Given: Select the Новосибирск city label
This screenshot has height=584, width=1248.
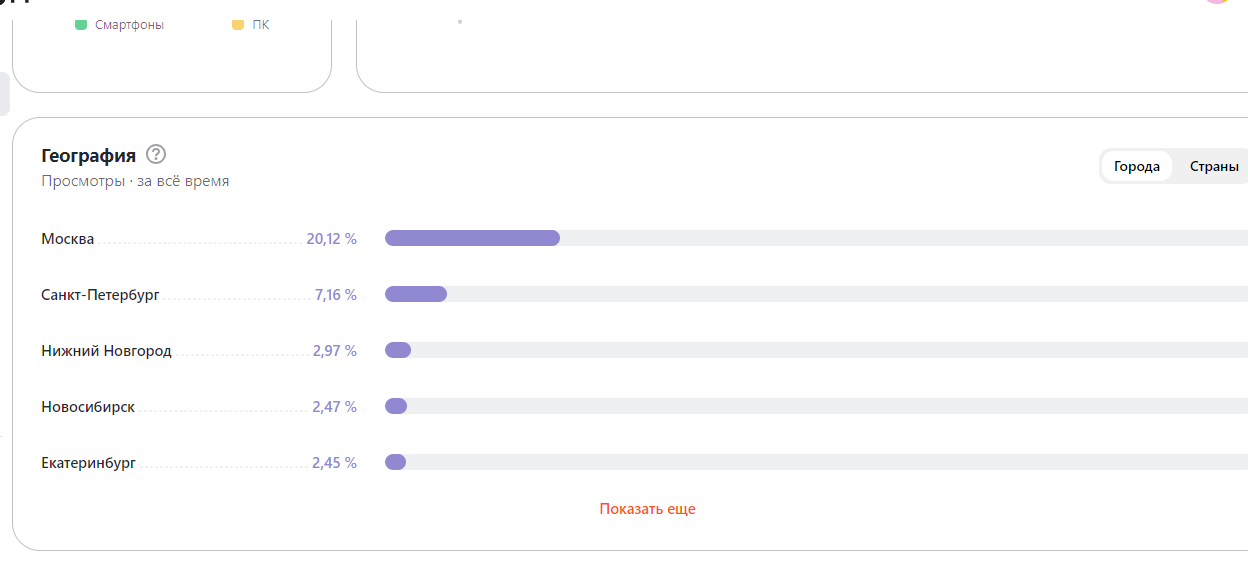Looking at the screenshot, I should pos(88,407).
